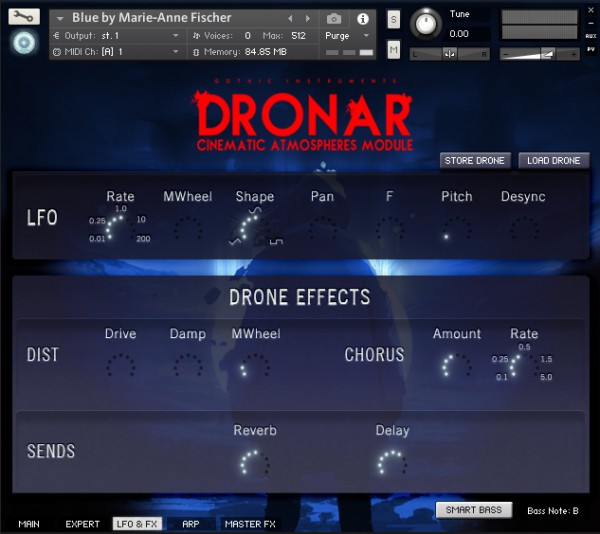Click the stereo pan slider
The height and width of the screenshot is (534, 600).
pyautogui.click(x=450, y=54)
